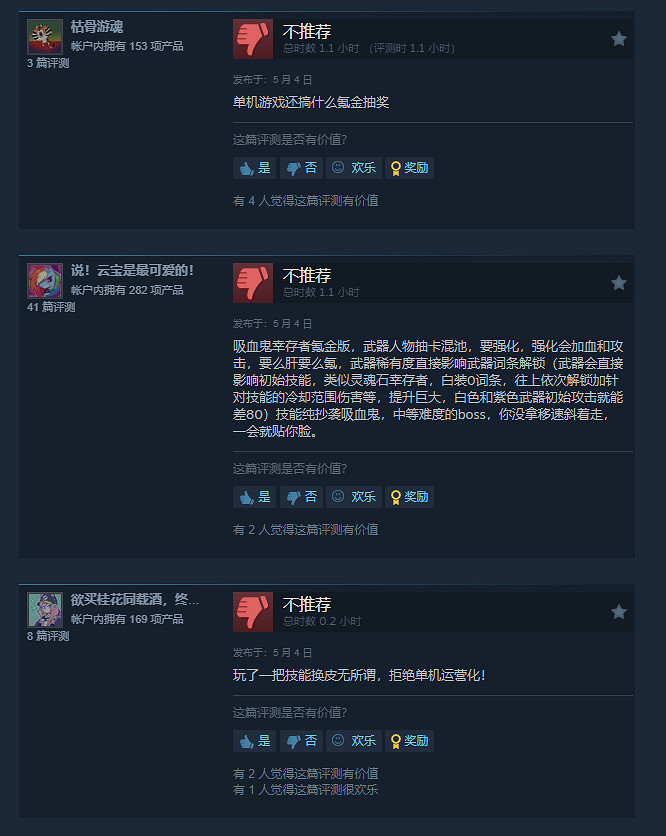
Task: Open profile link 枯骨游魂
Action: click(97, 27)
